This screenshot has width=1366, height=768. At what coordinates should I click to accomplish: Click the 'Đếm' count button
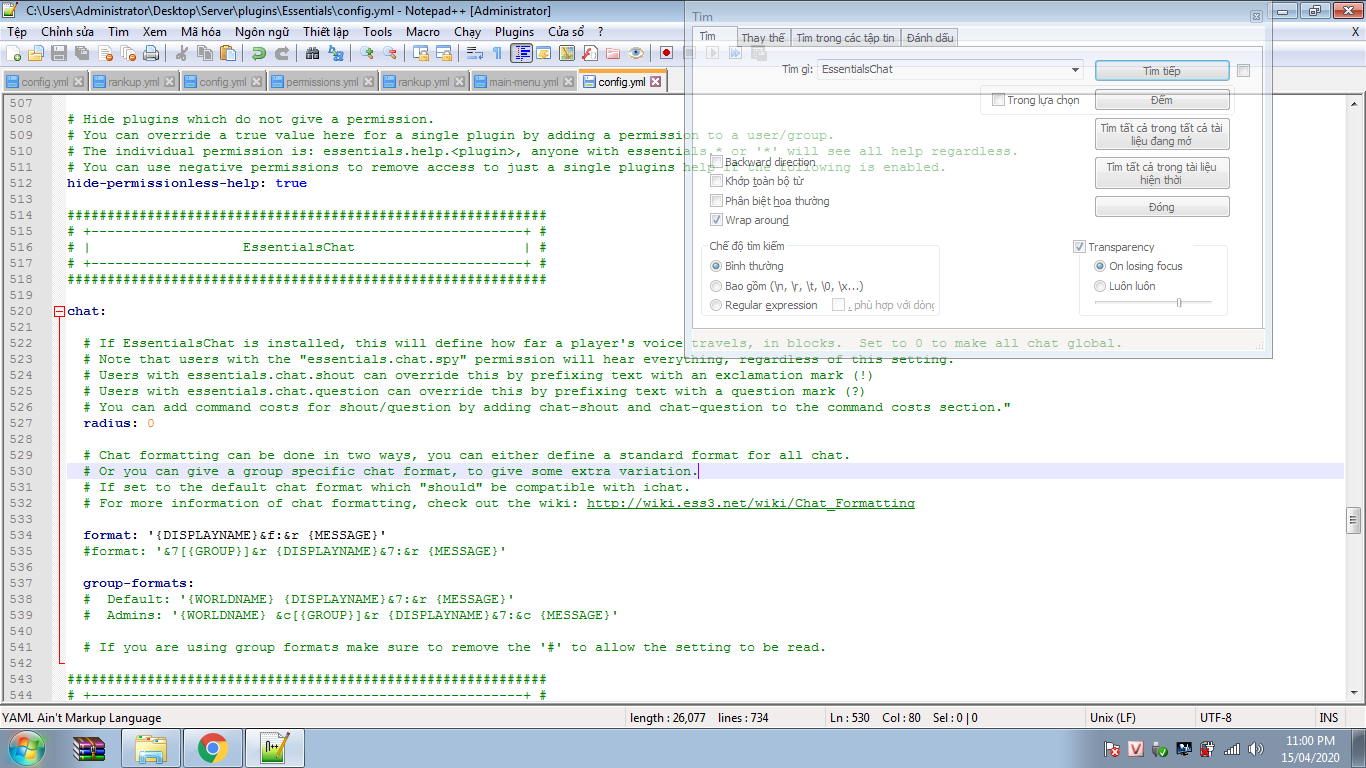coord(1161,100)
